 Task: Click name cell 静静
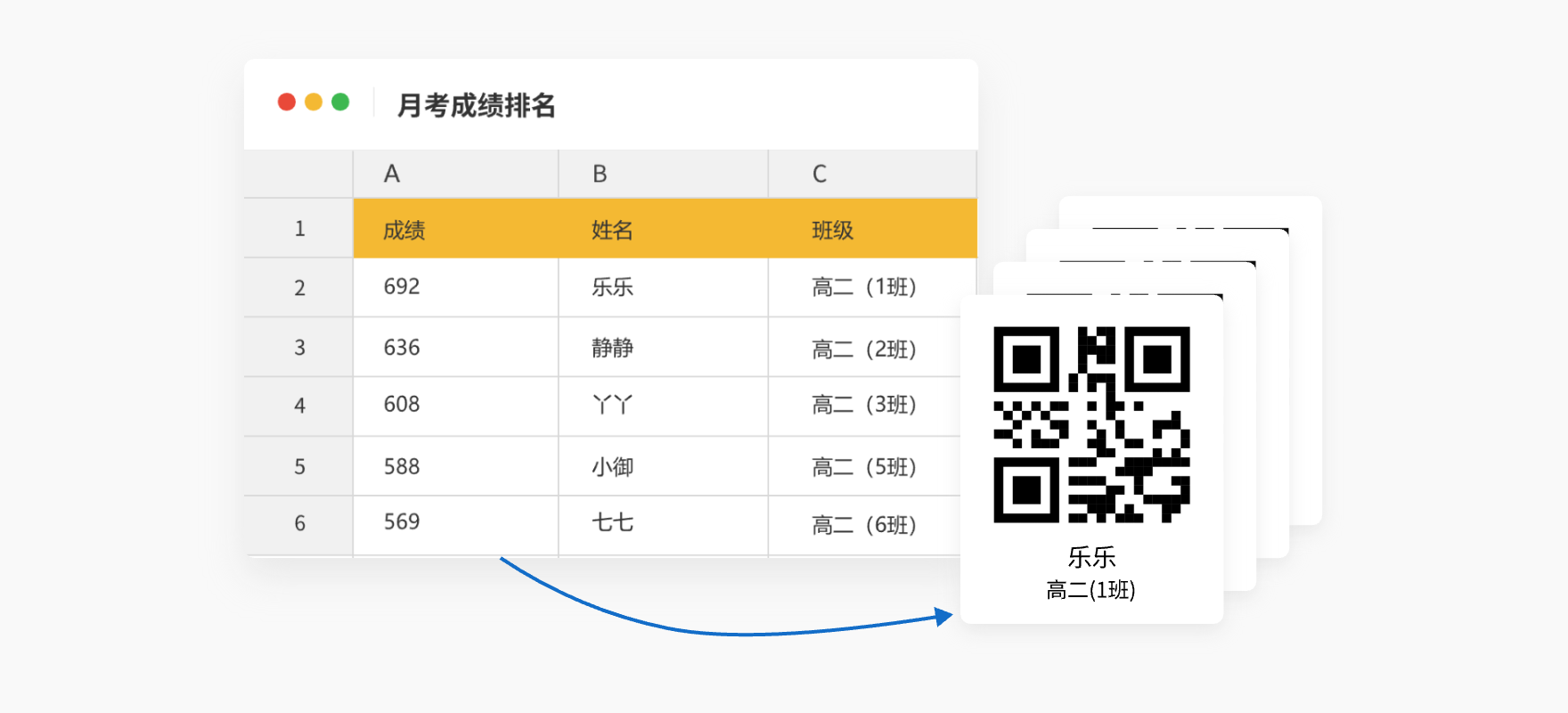[664, 348]
